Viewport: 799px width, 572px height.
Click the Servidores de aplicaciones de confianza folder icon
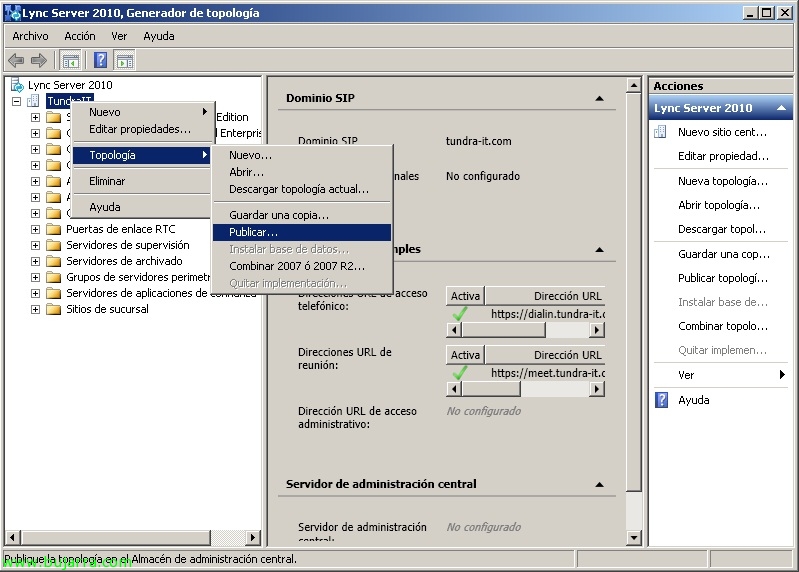[x=54, y=293]
